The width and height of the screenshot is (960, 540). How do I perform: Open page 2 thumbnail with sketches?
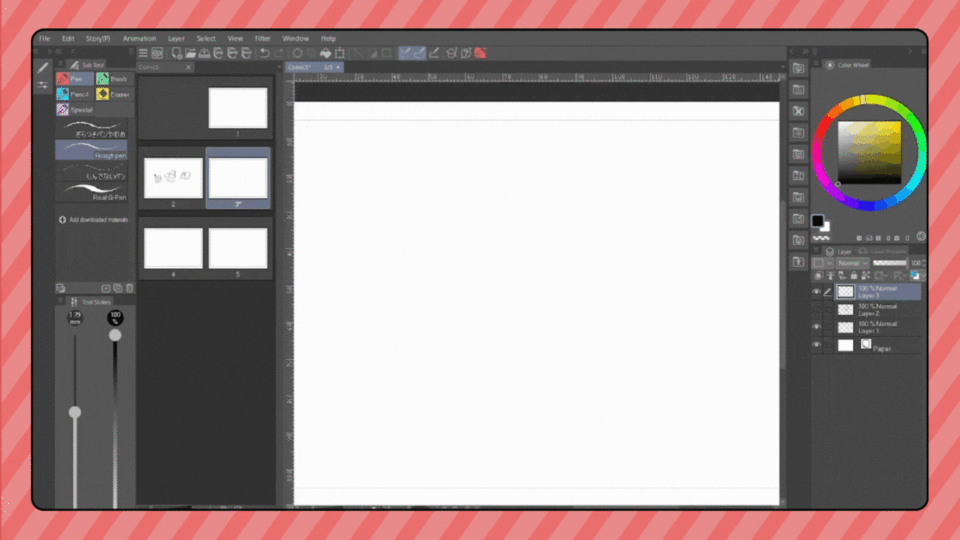(x=173, y=178)
